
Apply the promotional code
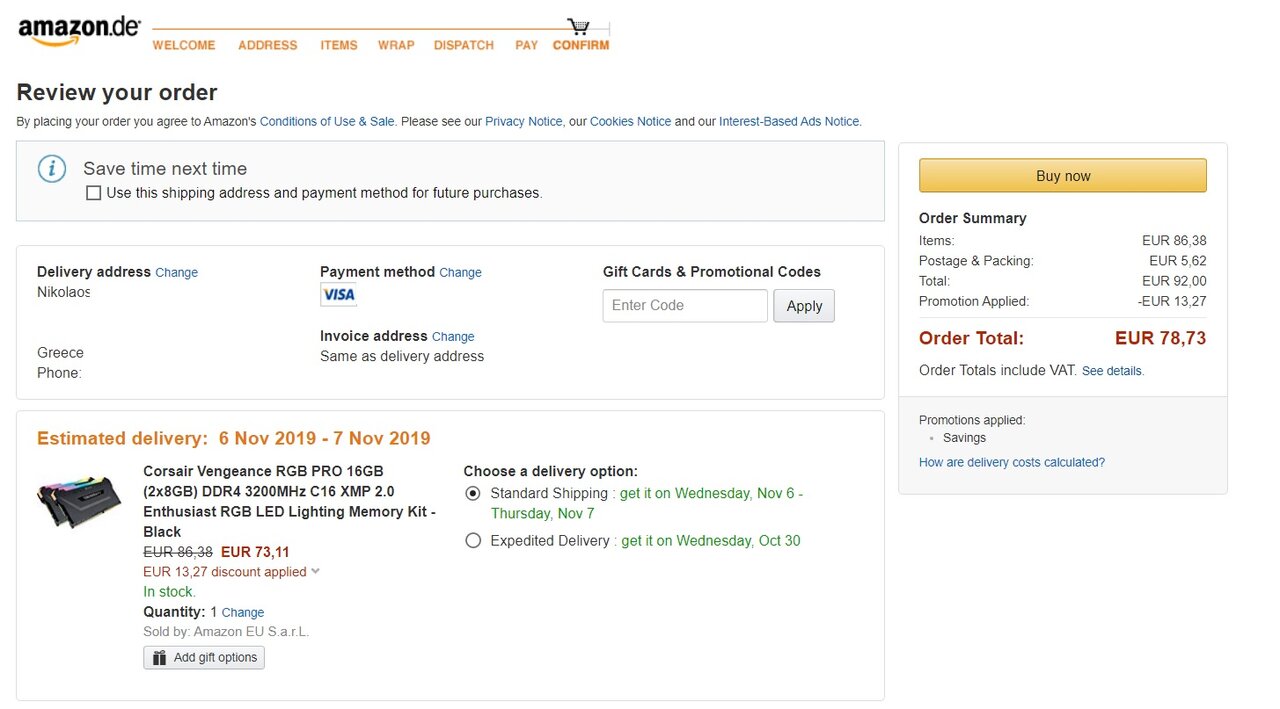tap(804, 306)
